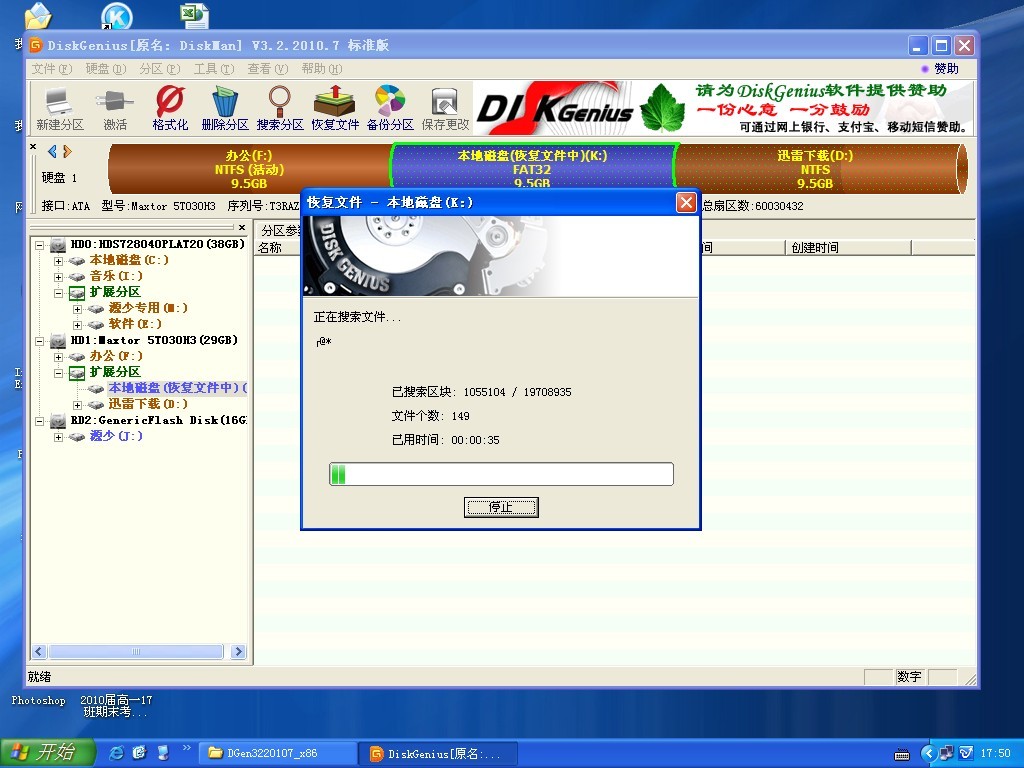This screenshot has width=1024, height=768.
Task: Click the shield tray icon
Action: tap(966, 753)
